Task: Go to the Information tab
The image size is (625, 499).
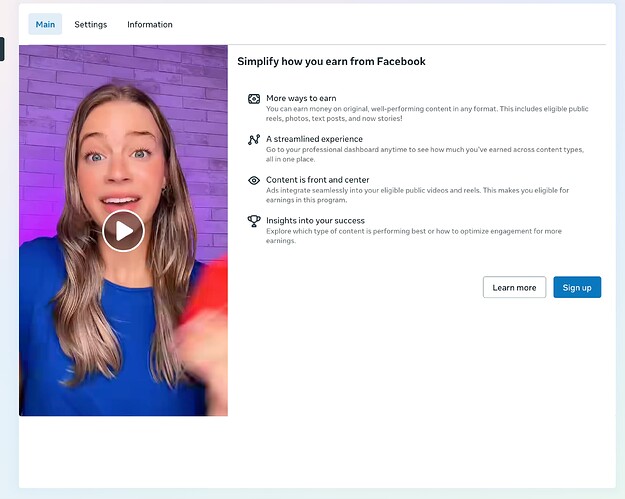Action: (149, 25)
